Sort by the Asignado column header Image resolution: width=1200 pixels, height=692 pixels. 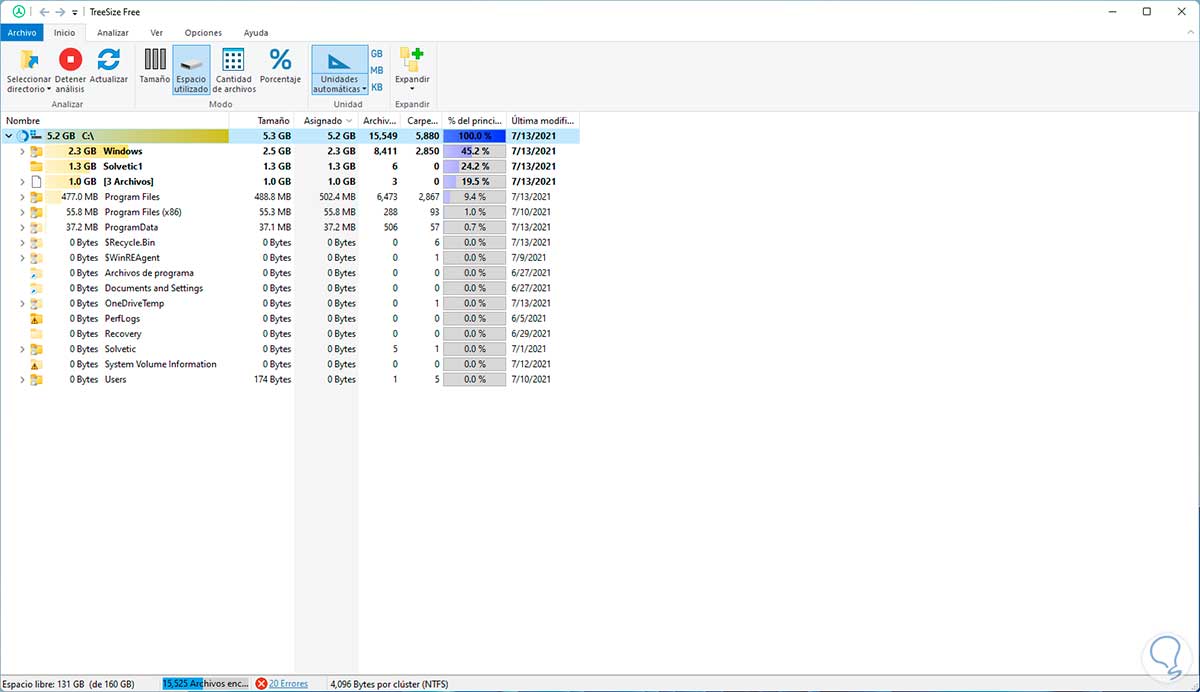(326, 120)
